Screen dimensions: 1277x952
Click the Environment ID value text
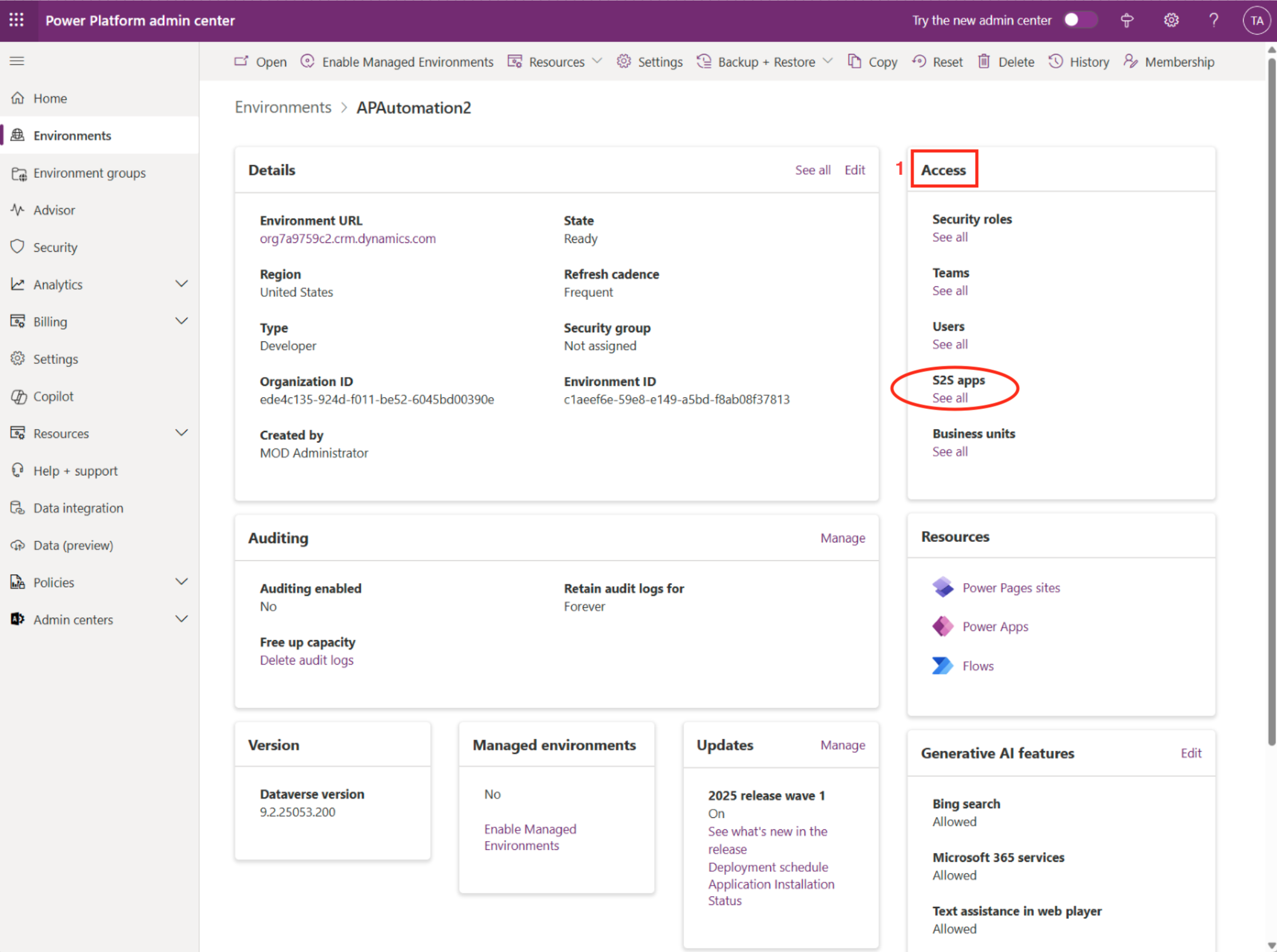tap(677, 400)
